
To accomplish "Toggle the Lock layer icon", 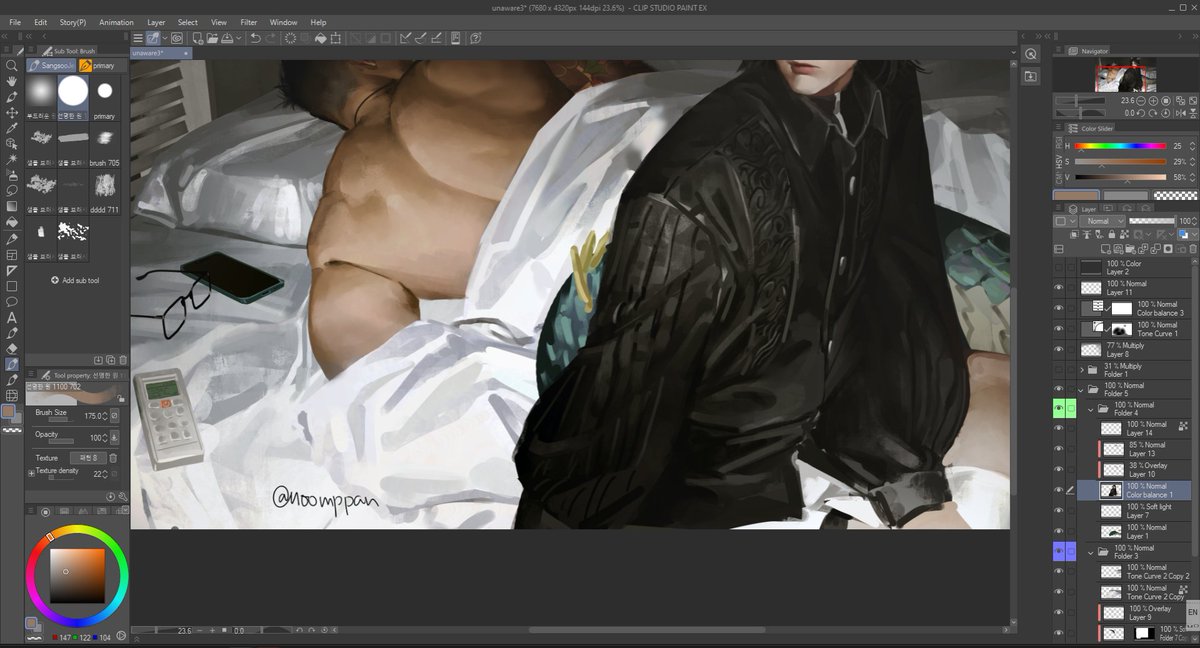I will point(1111,233).
